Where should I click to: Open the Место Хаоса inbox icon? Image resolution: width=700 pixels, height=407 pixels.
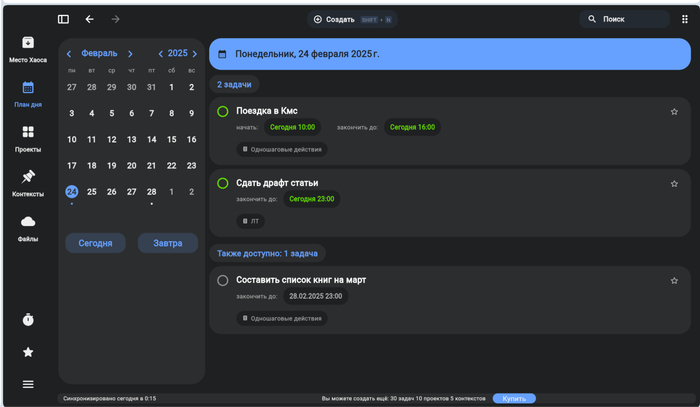[x=28, y=43]
